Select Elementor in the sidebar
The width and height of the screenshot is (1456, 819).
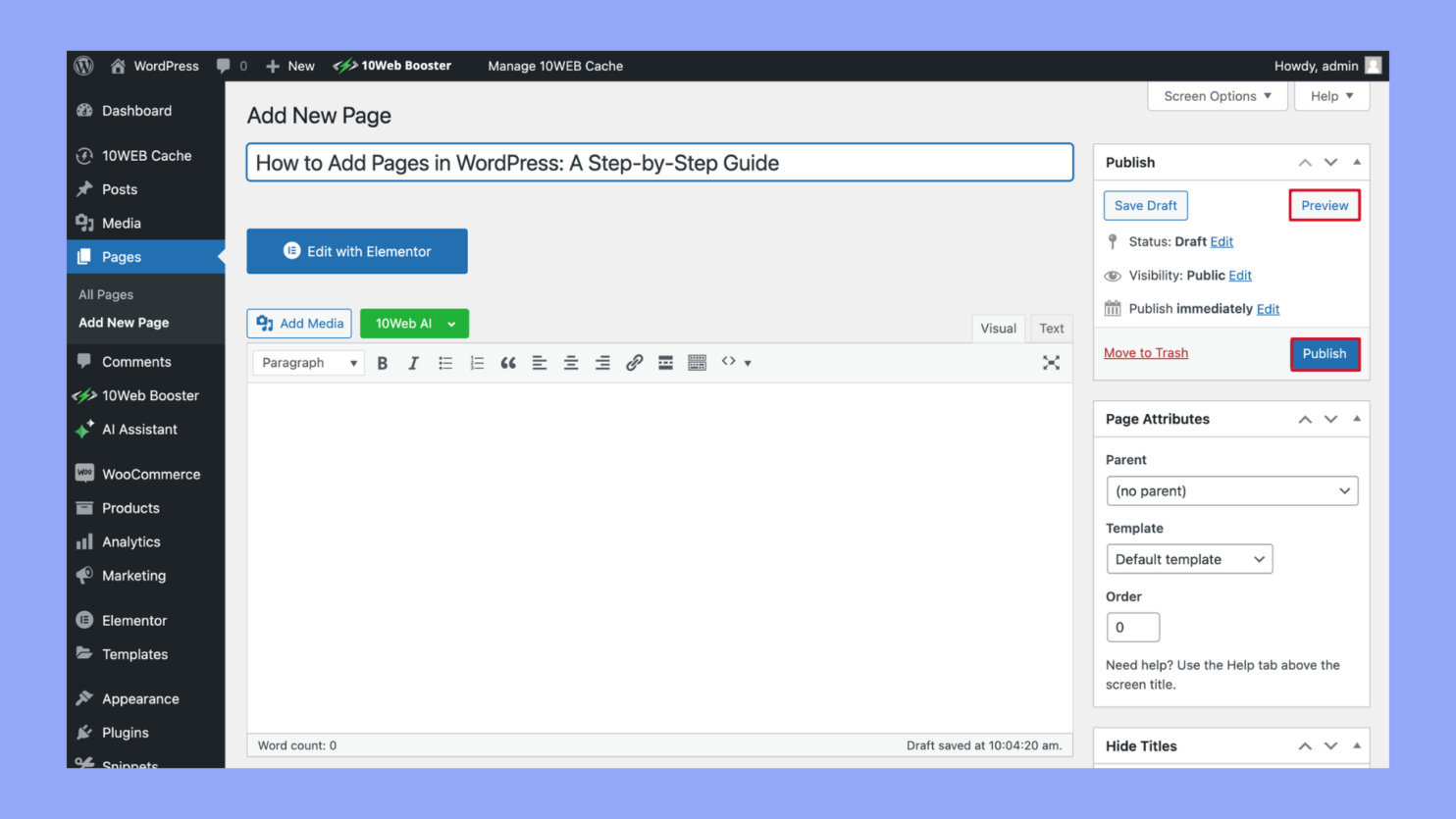[x=132, y=620]
